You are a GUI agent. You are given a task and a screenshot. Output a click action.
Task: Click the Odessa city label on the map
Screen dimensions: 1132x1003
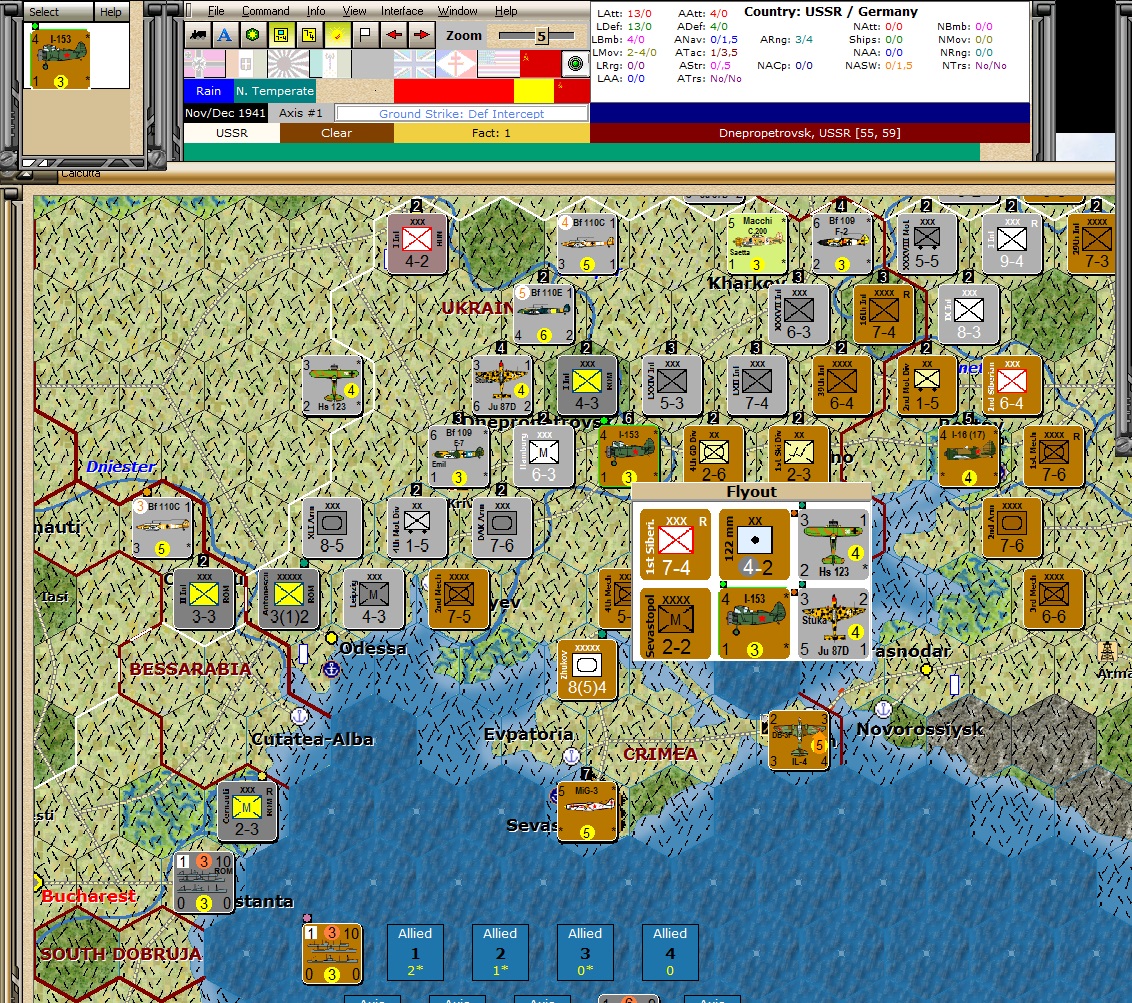(373, 648)
